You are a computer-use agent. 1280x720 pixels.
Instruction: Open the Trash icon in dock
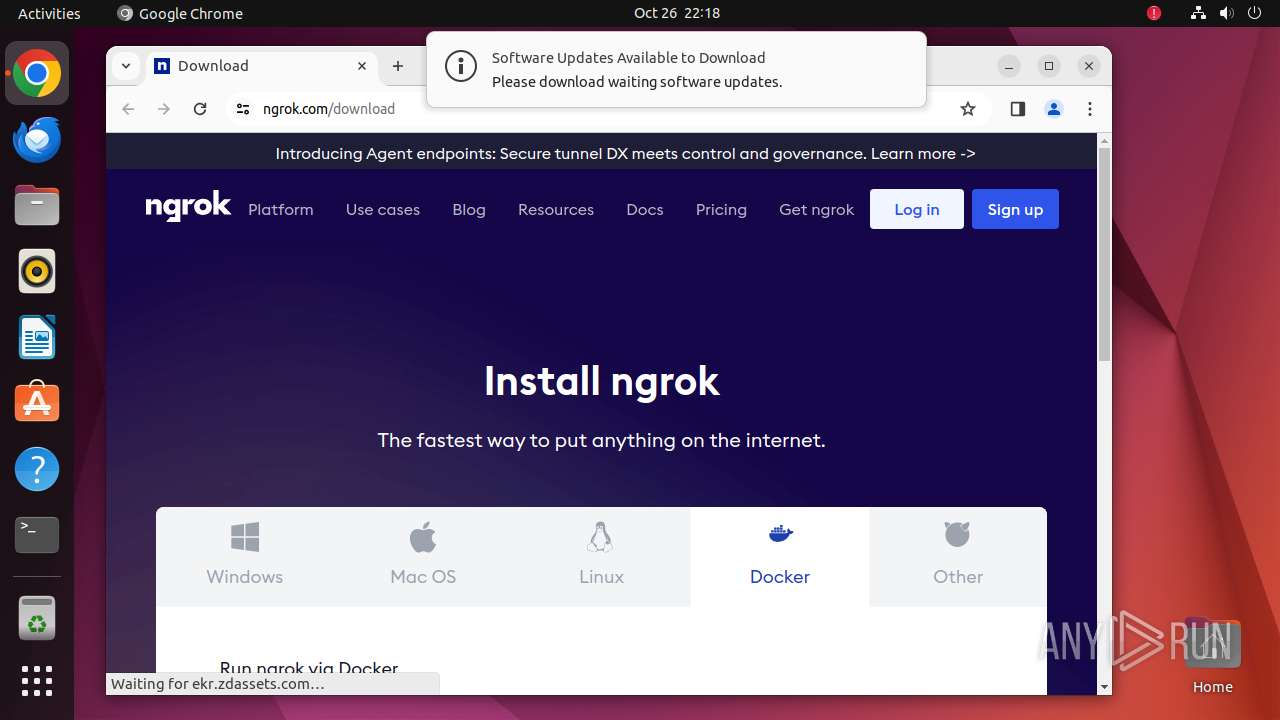click(37, 618)
